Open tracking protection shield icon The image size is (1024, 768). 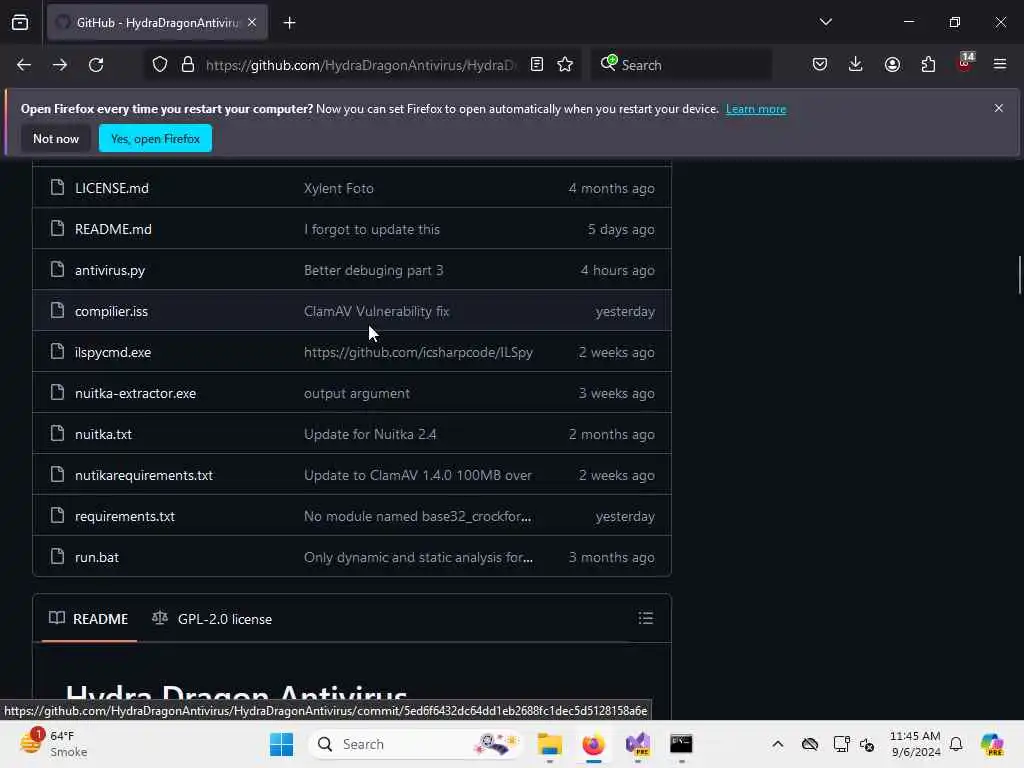click(x=160, y=65)
